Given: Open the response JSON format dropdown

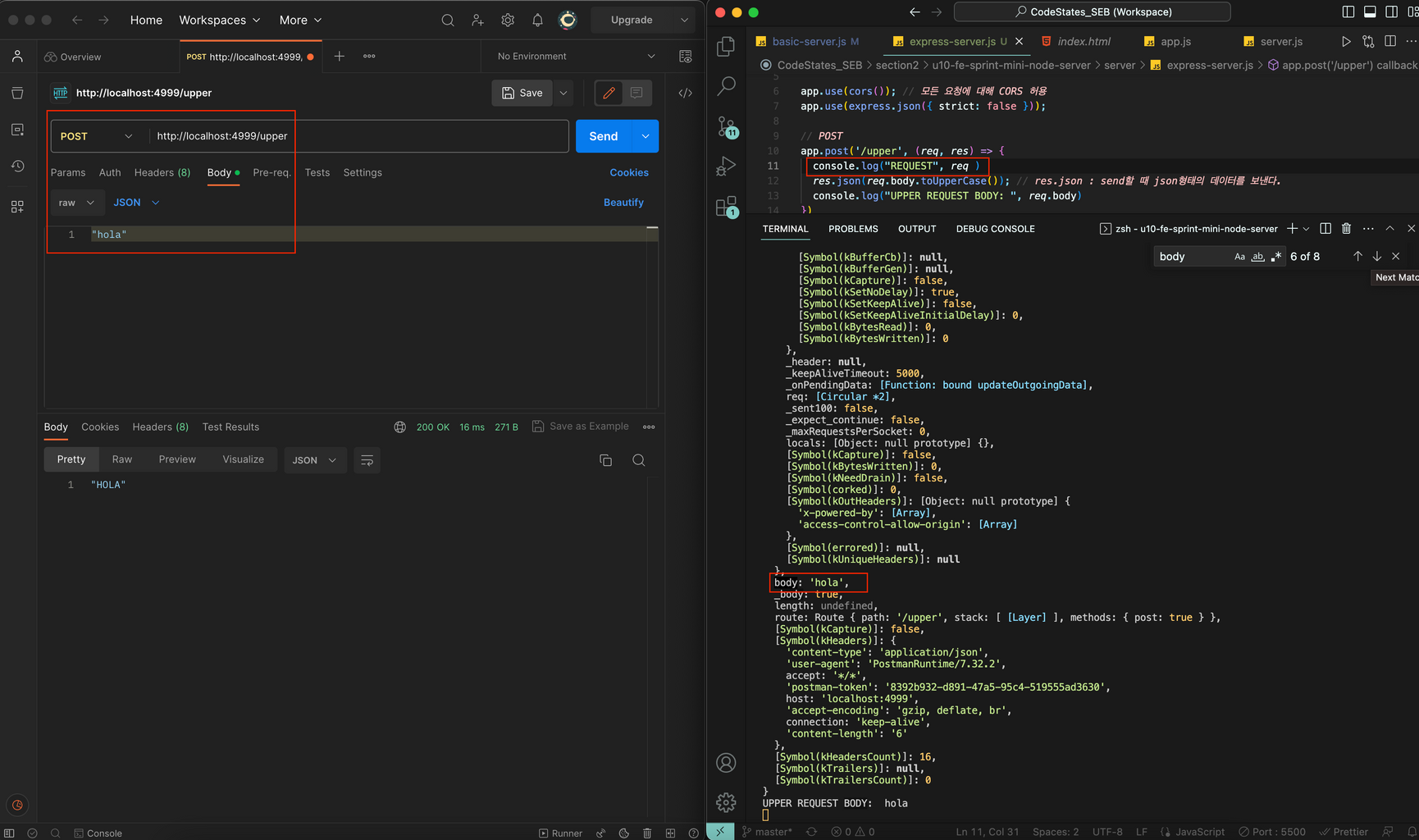Looking at the screenshot, I should (315, 460).
